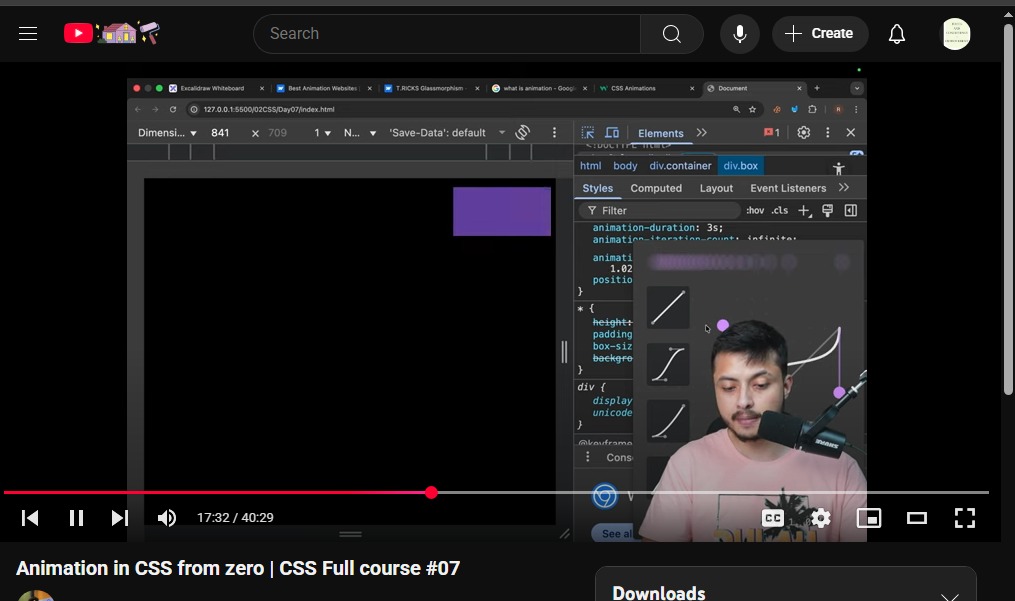
Task: Open DevTools customize three-dot menu
Action: tap(827, 133)
